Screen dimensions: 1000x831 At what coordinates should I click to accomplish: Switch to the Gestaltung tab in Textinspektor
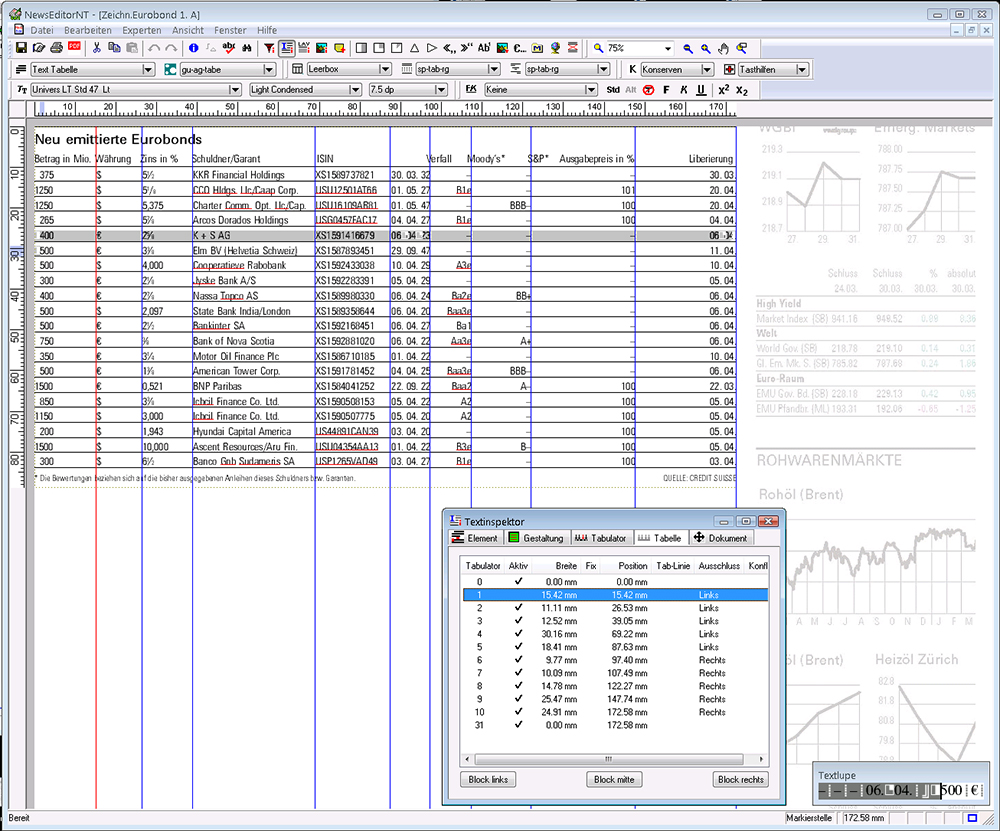point(536,538)
